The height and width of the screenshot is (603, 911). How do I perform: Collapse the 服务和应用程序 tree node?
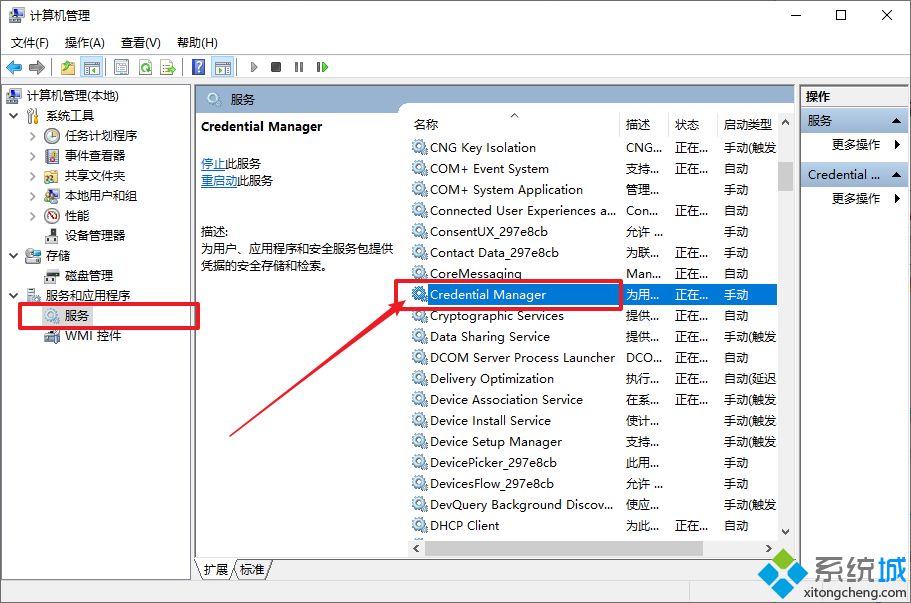click(14, 296)
